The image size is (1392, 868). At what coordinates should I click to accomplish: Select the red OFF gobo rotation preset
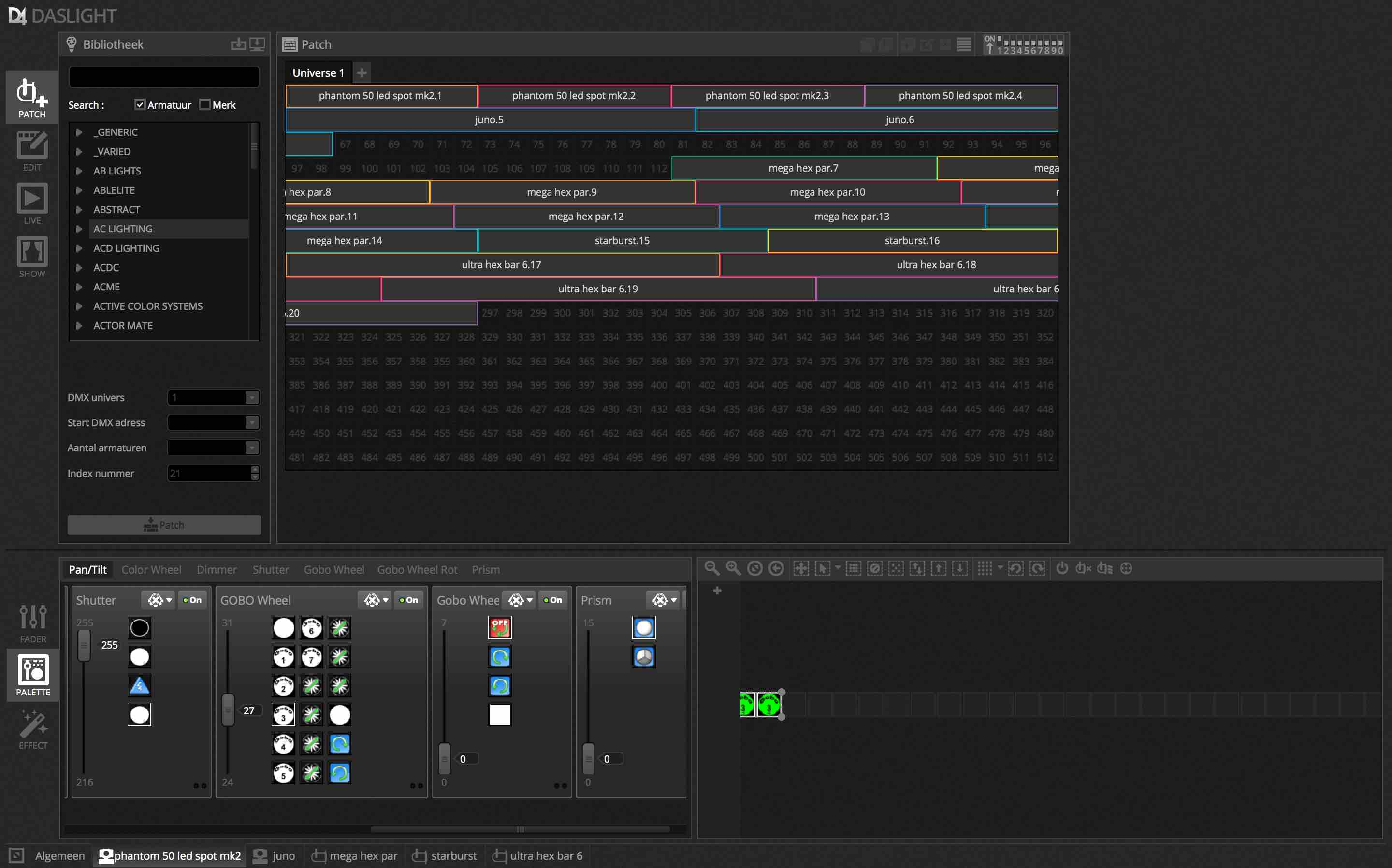click(x=500, y=627)
